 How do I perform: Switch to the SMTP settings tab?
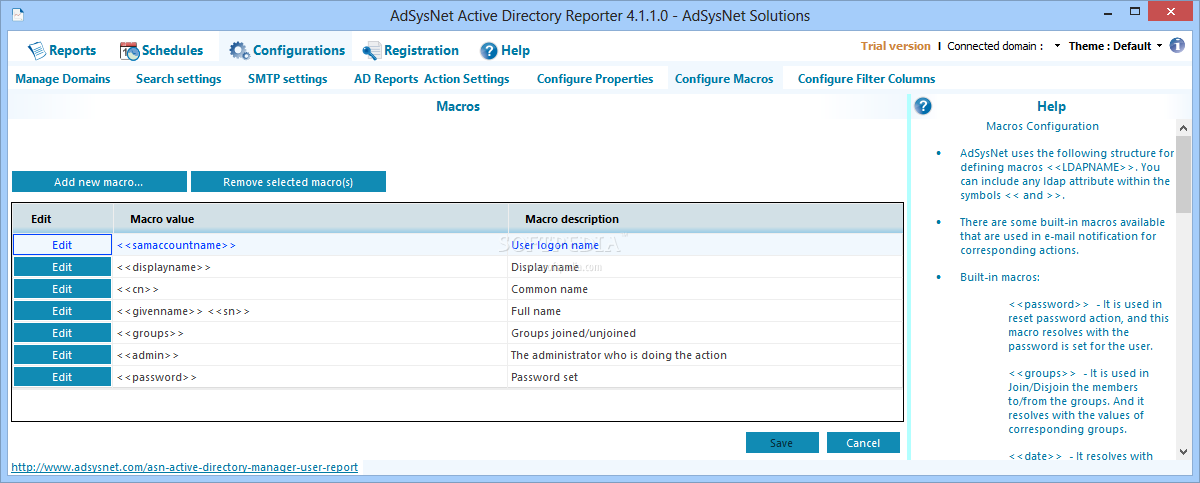288,78
